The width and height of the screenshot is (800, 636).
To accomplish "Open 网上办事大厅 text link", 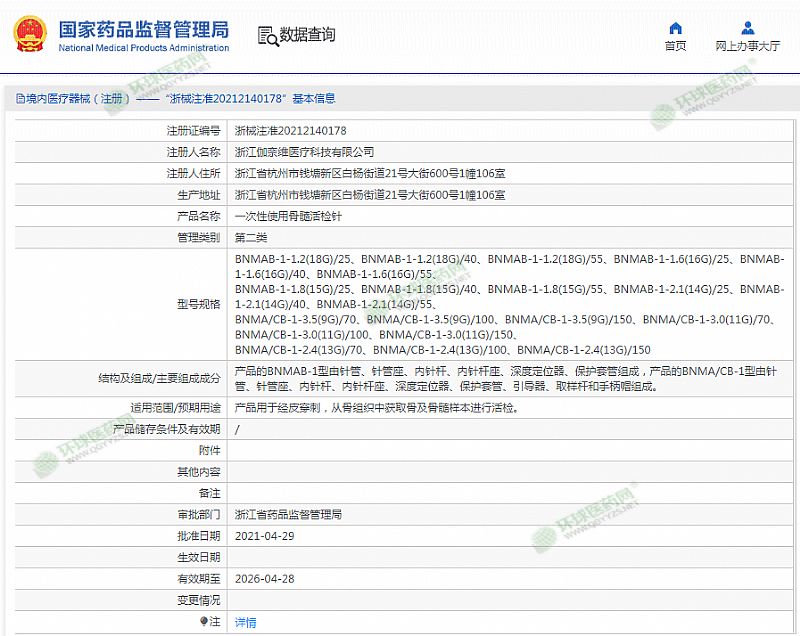I will click(747, 46).
